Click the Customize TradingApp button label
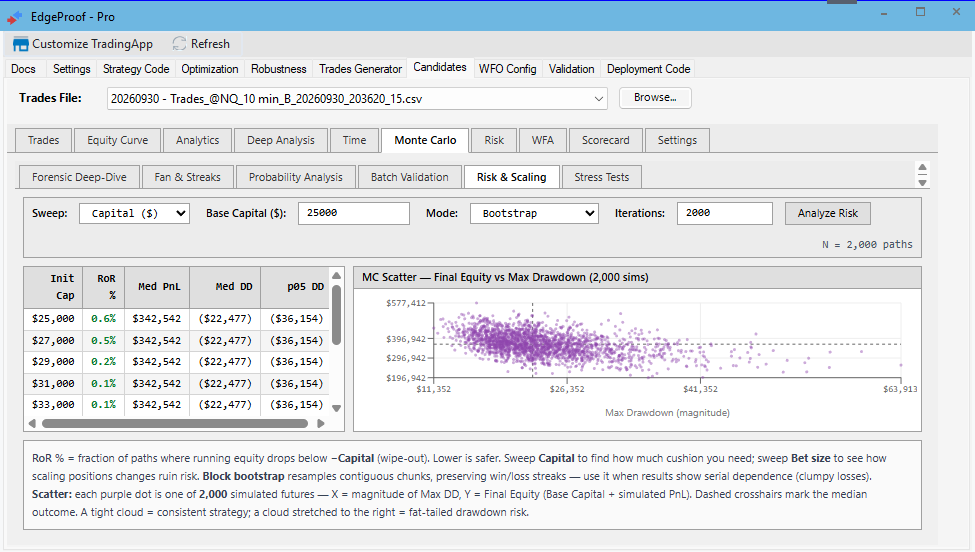 pos(93,44)
